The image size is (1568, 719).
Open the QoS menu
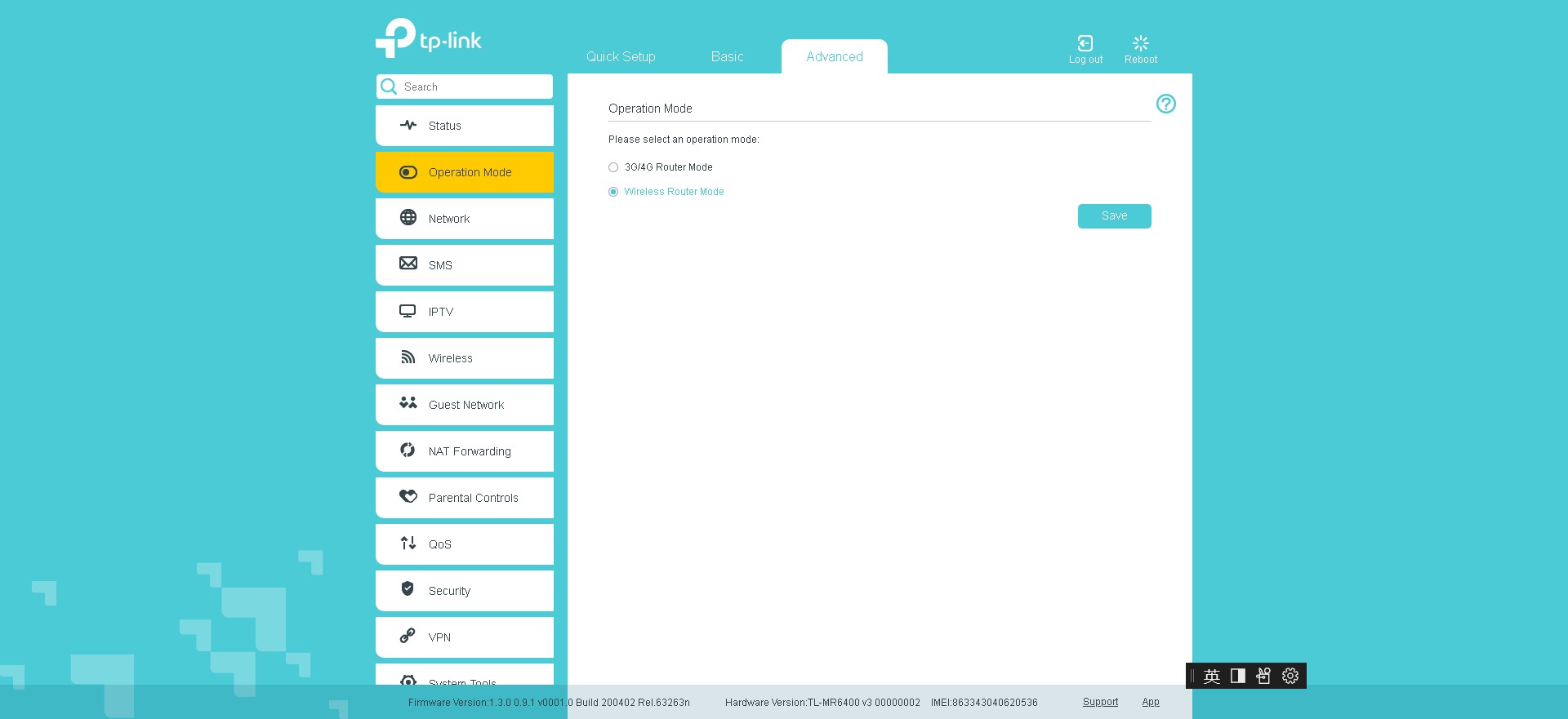tap(465, 544)
